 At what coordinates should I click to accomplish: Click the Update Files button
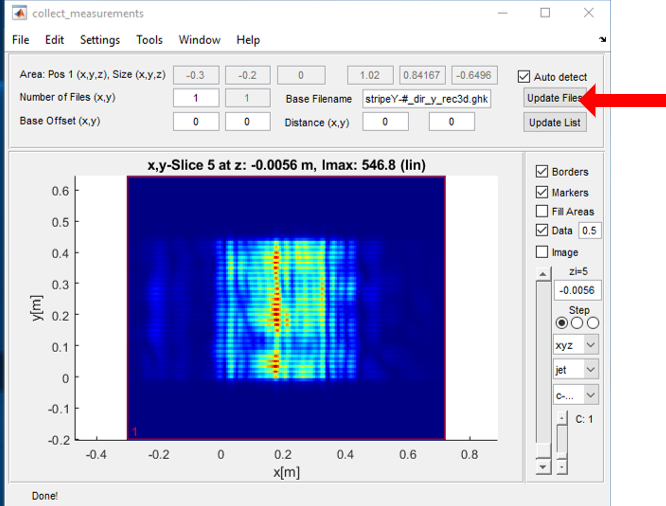coord(555,98)
